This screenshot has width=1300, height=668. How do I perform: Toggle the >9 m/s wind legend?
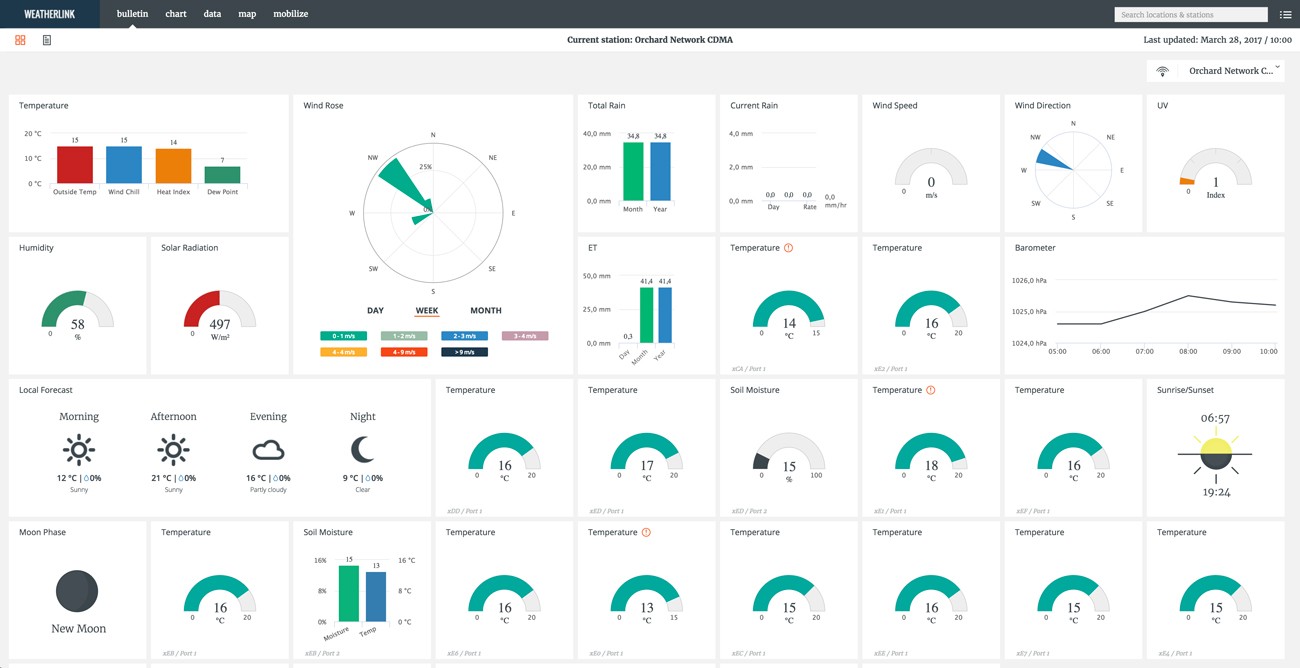coord(464,352)
